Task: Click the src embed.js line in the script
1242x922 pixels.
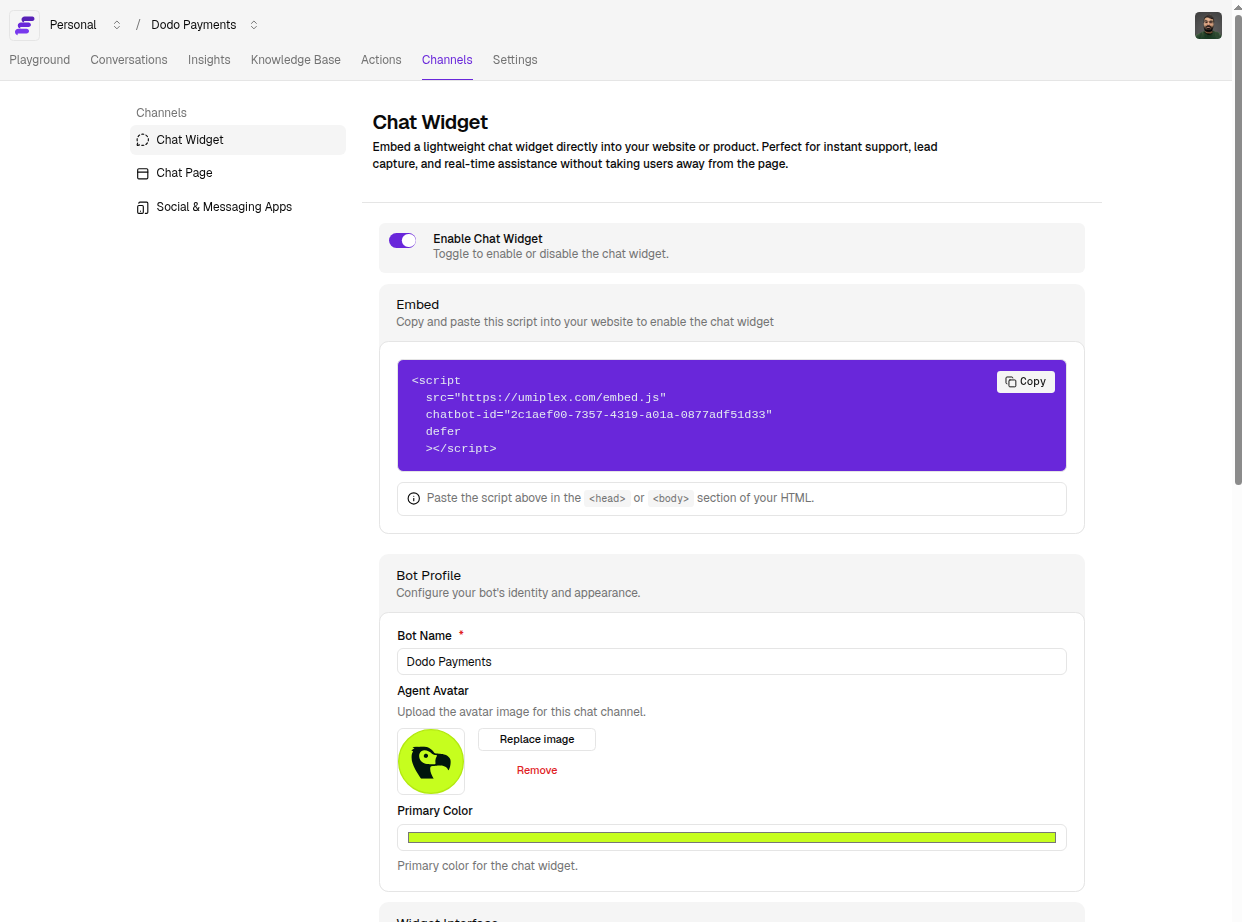Action: [546, 397]
